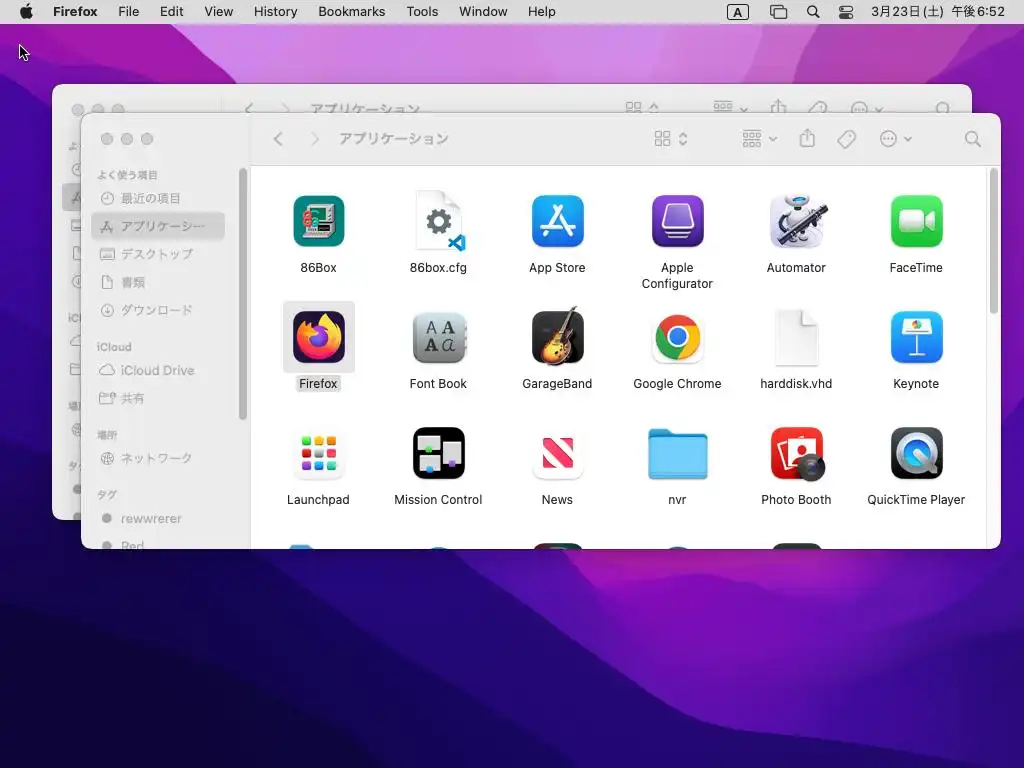Open the Firefox application menu
The image size is (1024, 768).
click(x=75, y=12)
